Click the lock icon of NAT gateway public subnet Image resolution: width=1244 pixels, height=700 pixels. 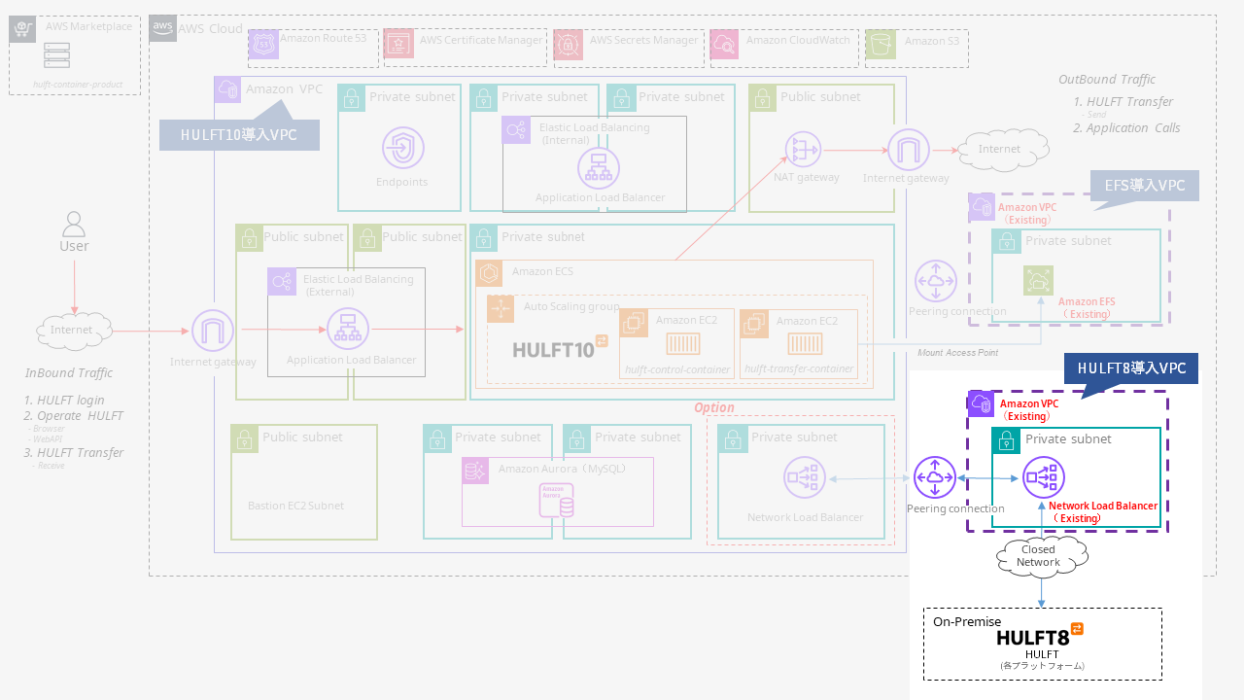coord(762,98)
